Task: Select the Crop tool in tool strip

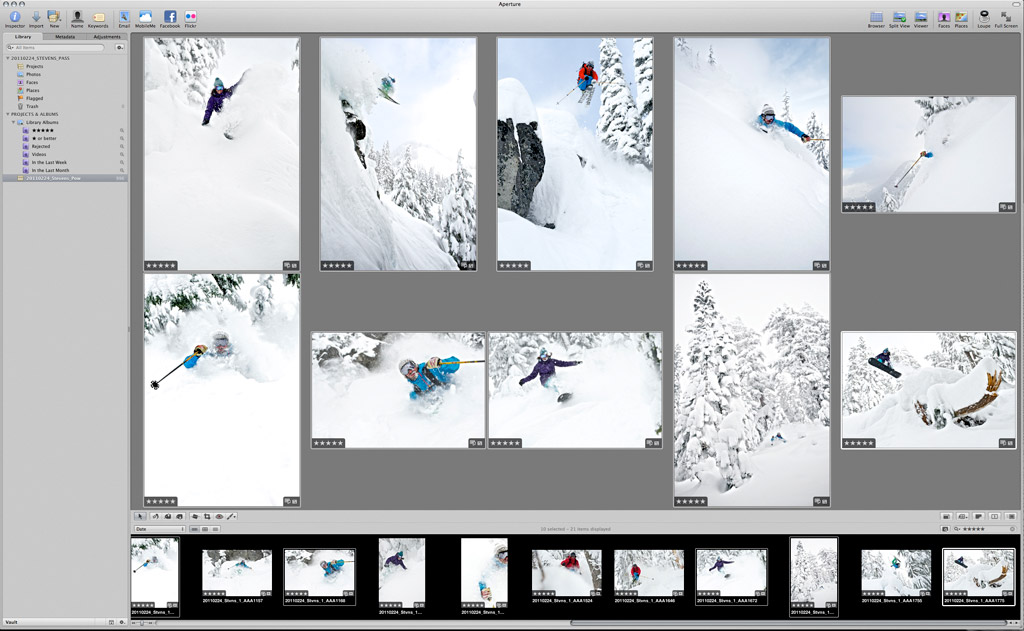Action: click(x=207, y=516)
